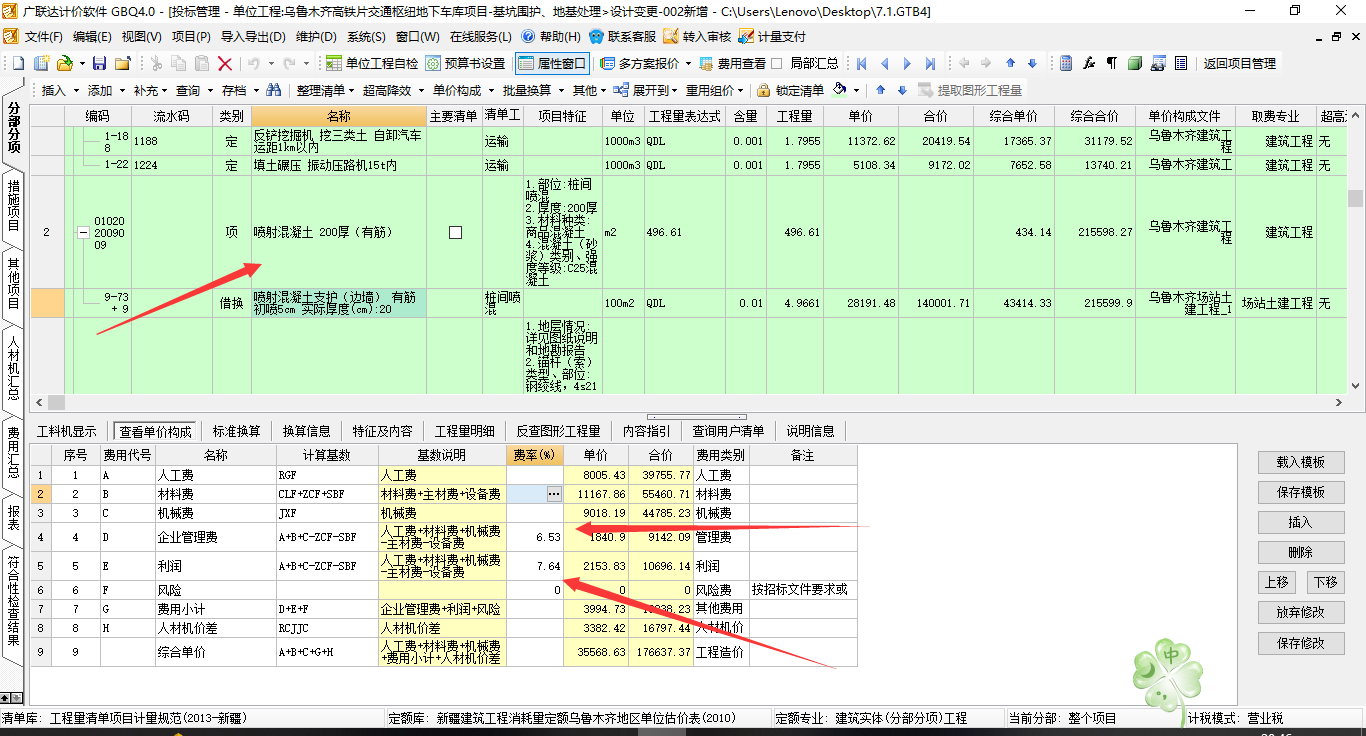Jump to last record icon
The image size is (1366, 736).
click(930, 63)
